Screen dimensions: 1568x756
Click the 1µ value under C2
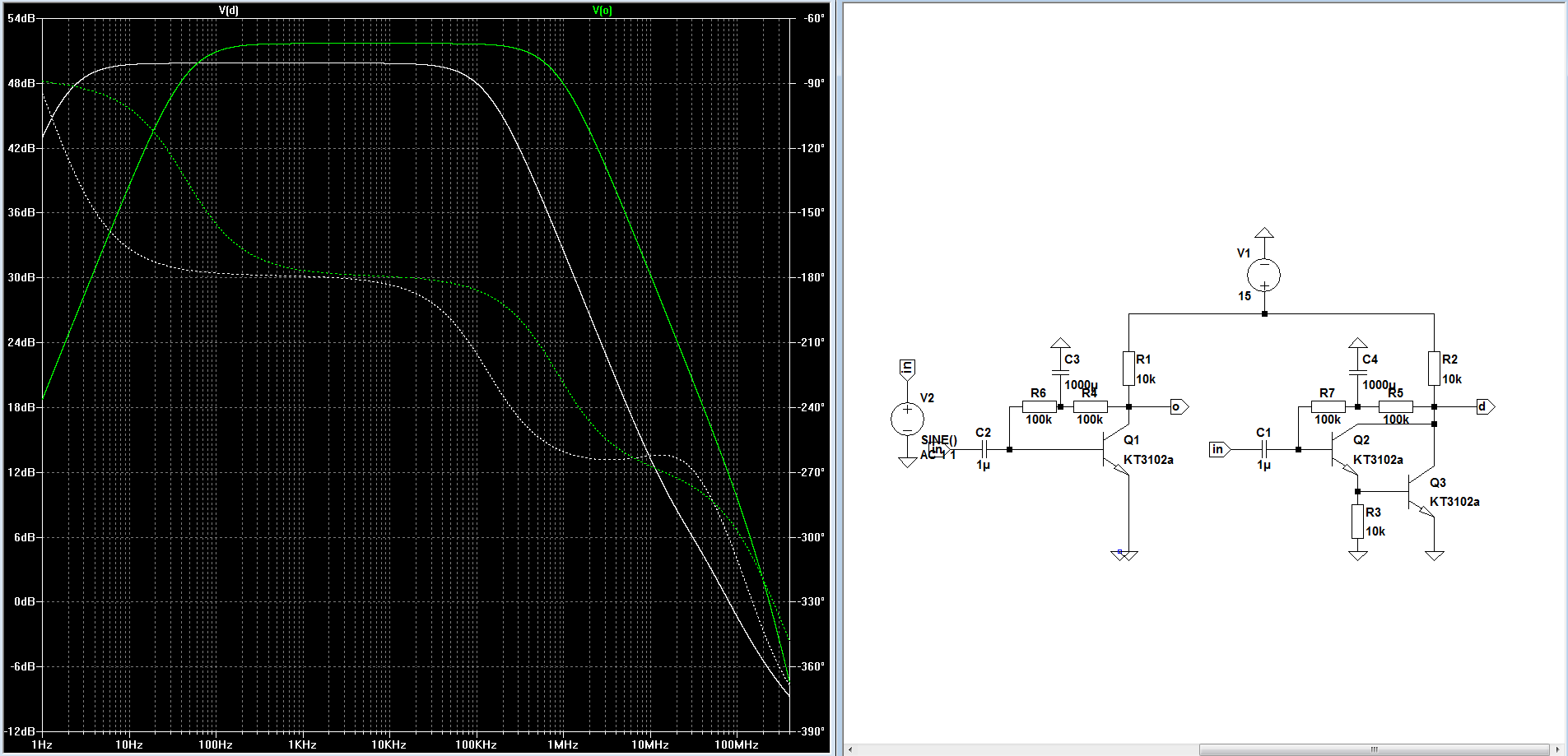point(984,466)
